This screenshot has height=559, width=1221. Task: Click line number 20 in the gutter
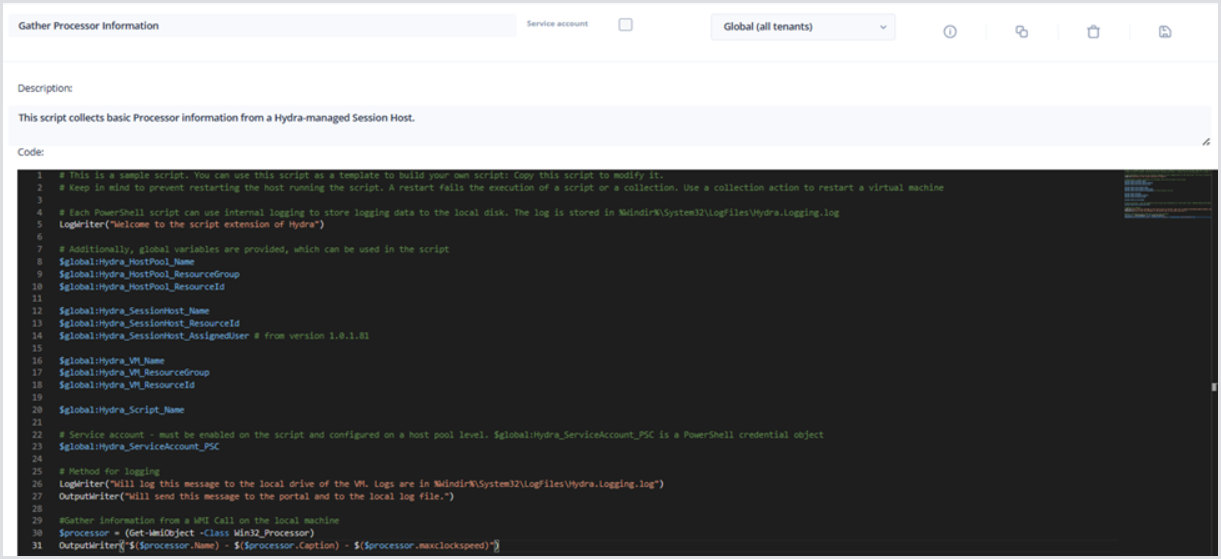pyautogui.click(x=38, y=410)
